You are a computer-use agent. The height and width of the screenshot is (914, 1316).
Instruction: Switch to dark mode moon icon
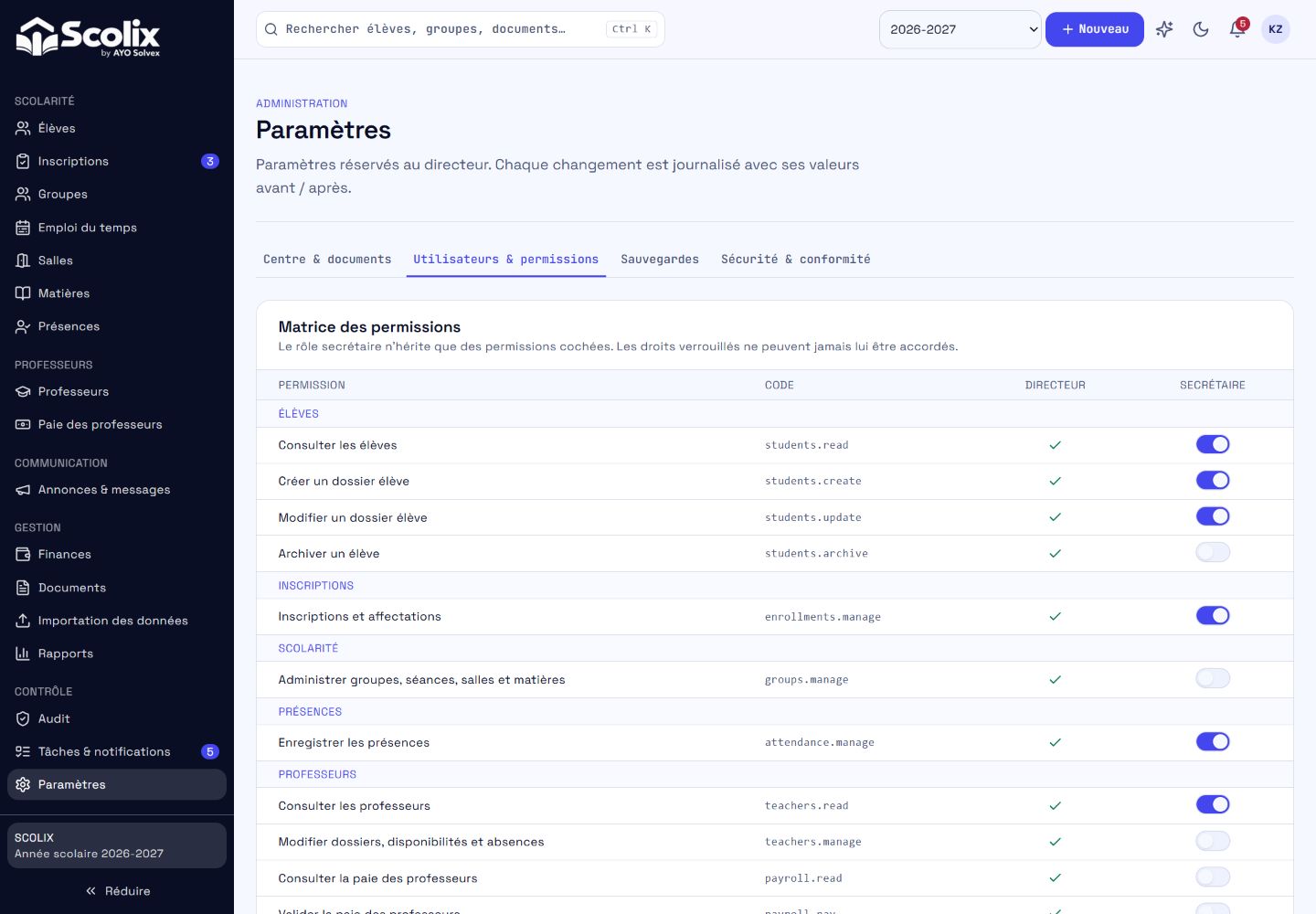(x=1201, y=29)
